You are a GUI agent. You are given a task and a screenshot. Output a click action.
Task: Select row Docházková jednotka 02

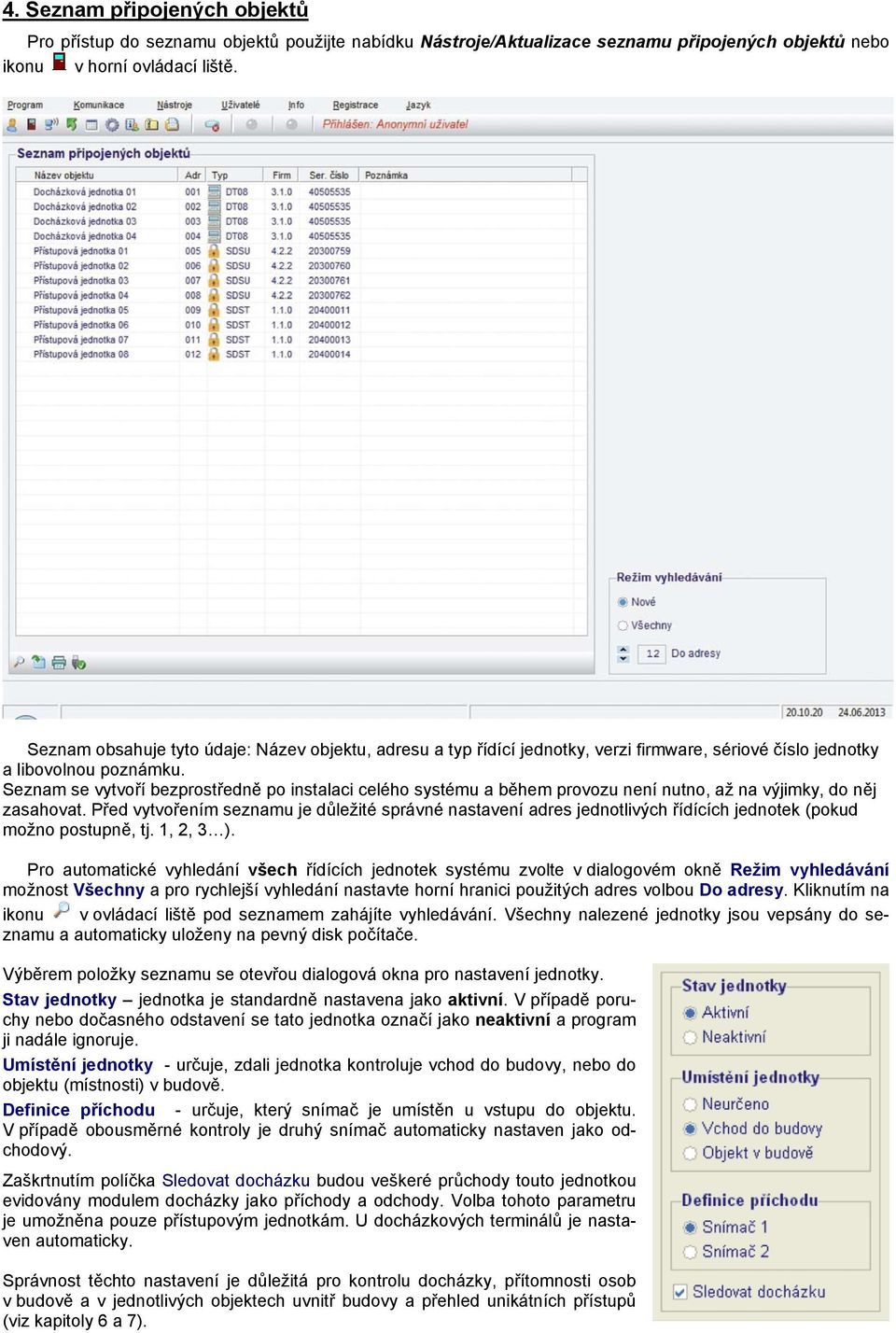click(x=301, y=206)
